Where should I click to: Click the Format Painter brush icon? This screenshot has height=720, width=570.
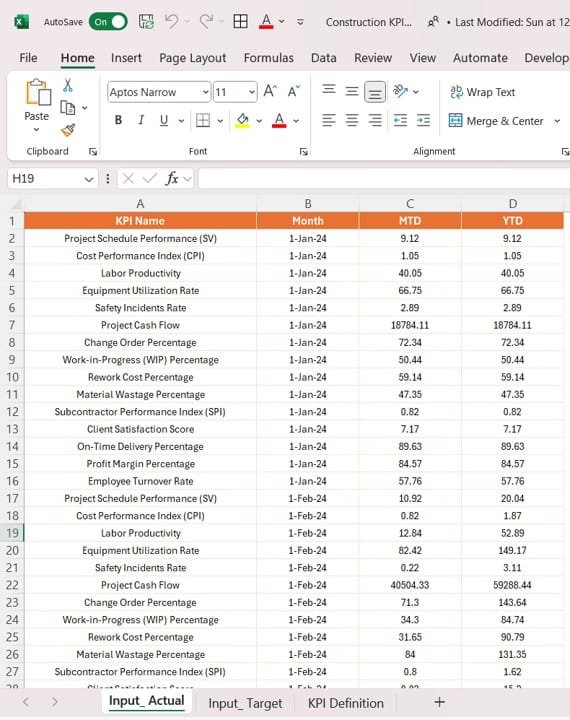tap(68, 130)
